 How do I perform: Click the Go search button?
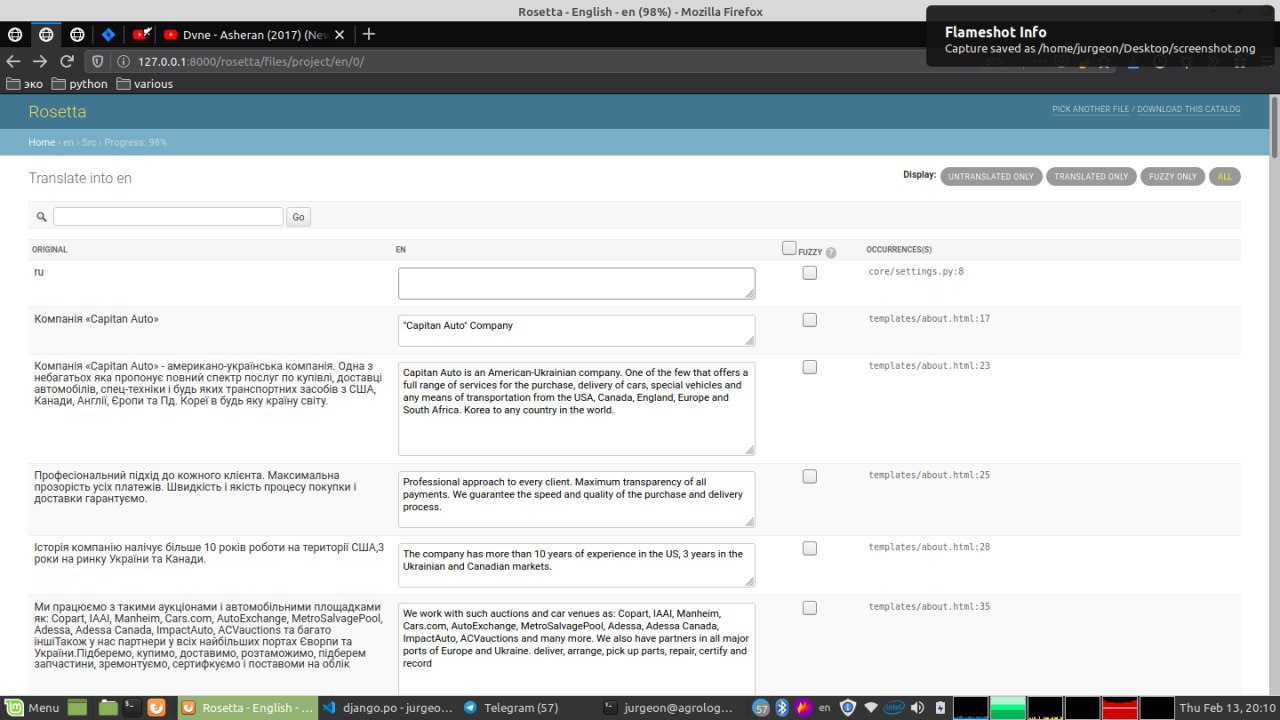tap(298, 216)
